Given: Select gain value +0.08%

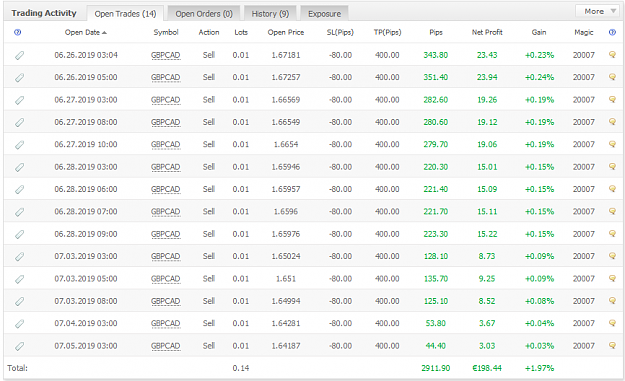Looking at the screenshot, I should pyautogui.click(x=539, y=301).
